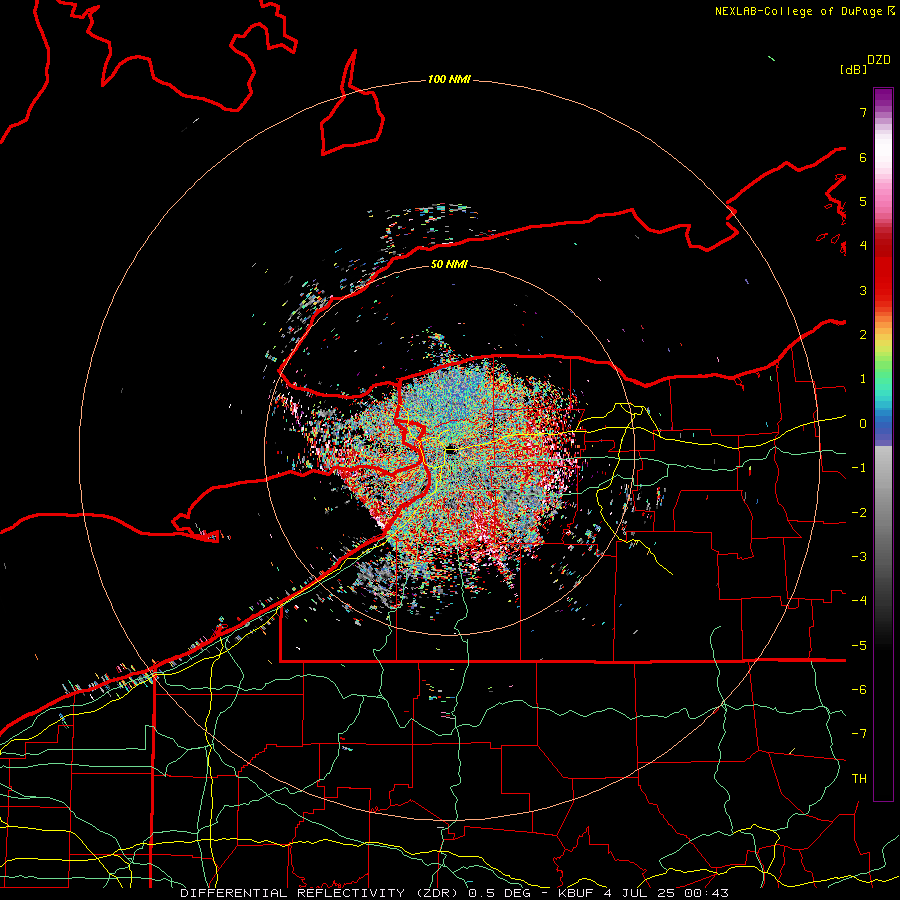Click the 4 JUL 25 00:43 timestamp
This screenshot has height=900, width=900.
click(x=666, y=893)
